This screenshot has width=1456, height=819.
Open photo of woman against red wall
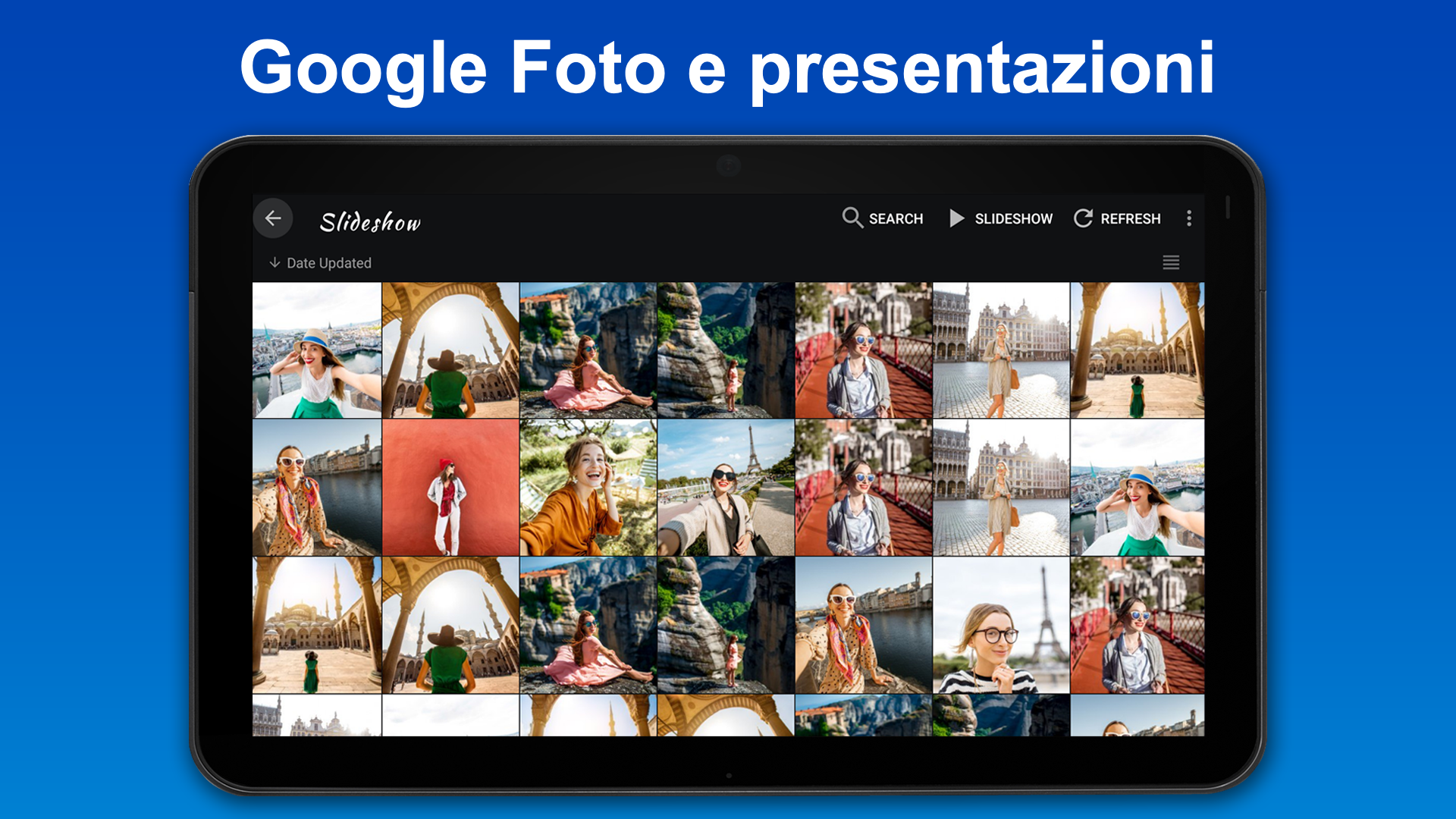pyautogui.click(x=450, y=488)
